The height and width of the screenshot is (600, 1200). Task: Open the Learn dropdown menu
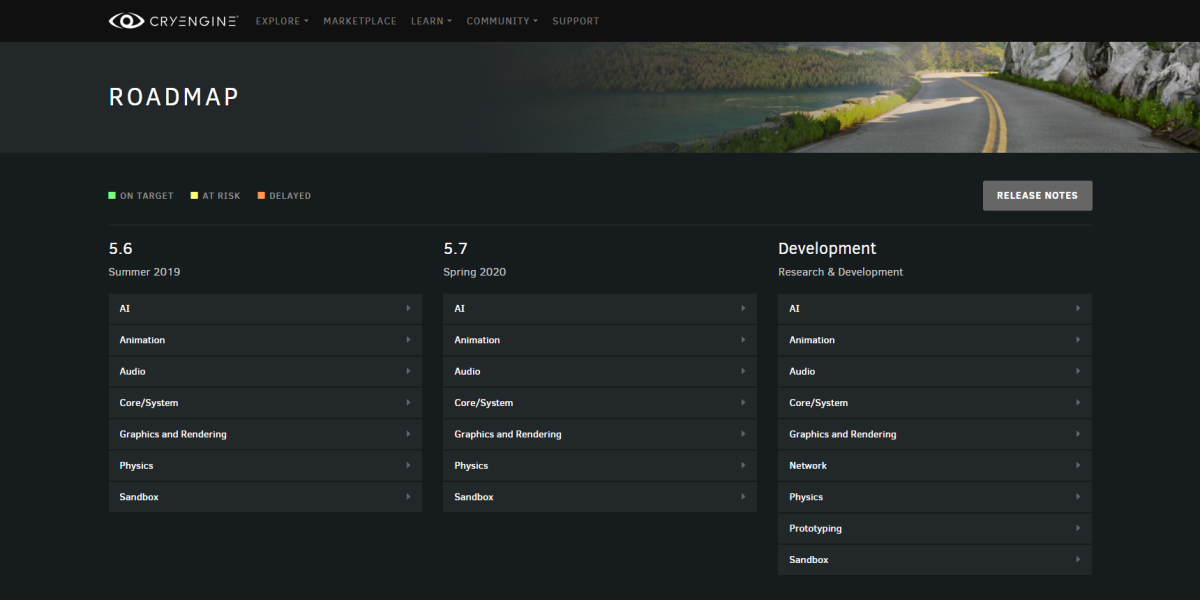(x=431, y=21)
